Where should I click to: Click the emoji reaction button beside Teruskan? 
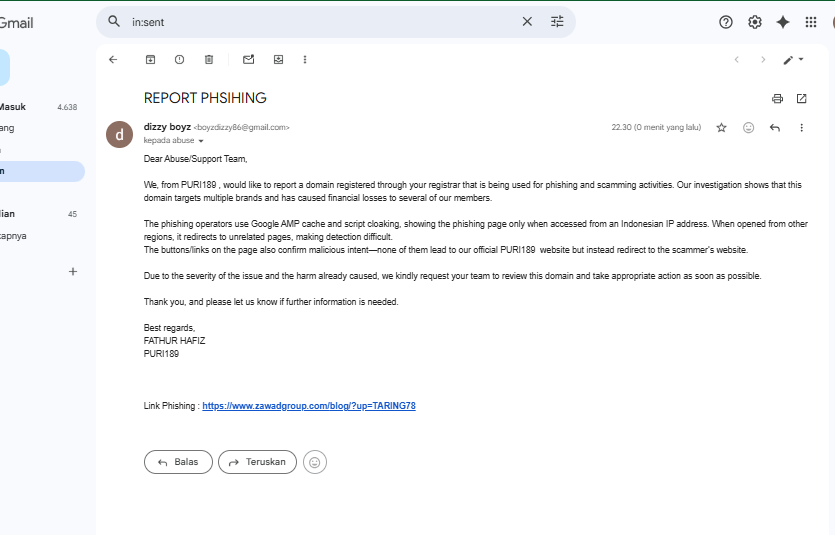315,462
